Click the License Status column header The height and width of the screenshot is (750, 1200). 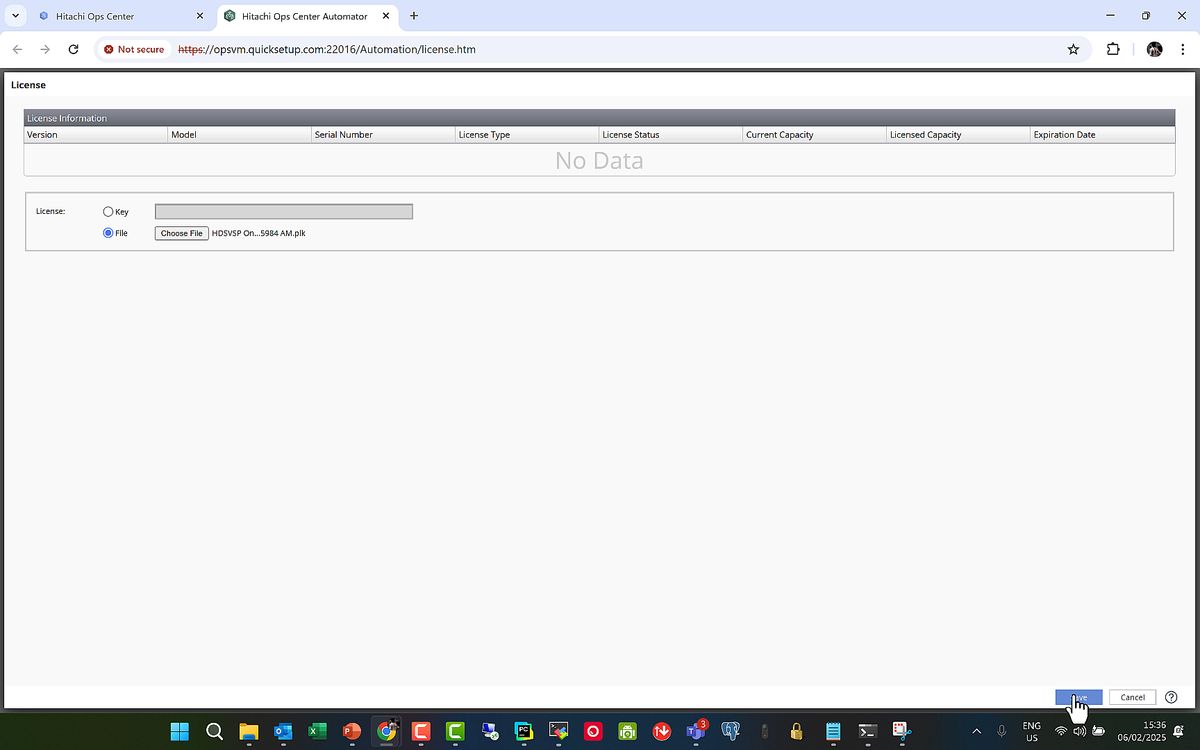pos(671,134)
